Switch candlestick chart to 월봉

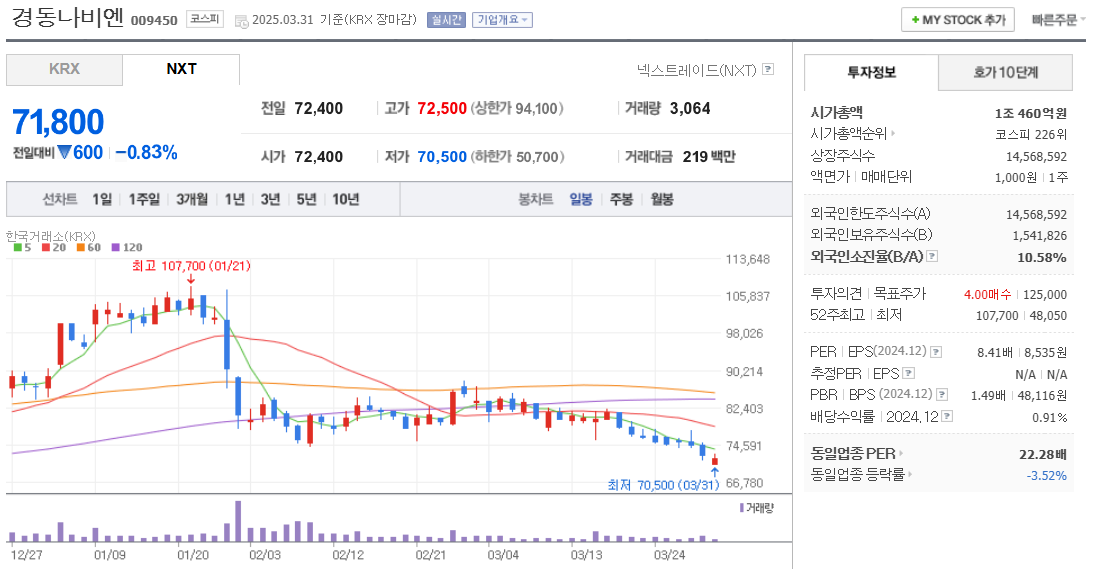point(662,199)
